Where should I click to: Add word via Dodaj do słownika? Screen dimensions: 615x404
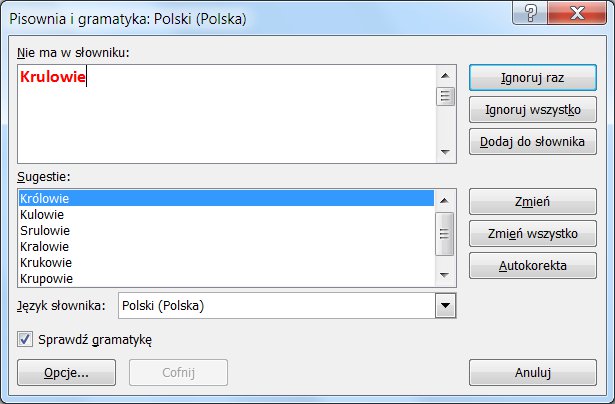point(533,142)
